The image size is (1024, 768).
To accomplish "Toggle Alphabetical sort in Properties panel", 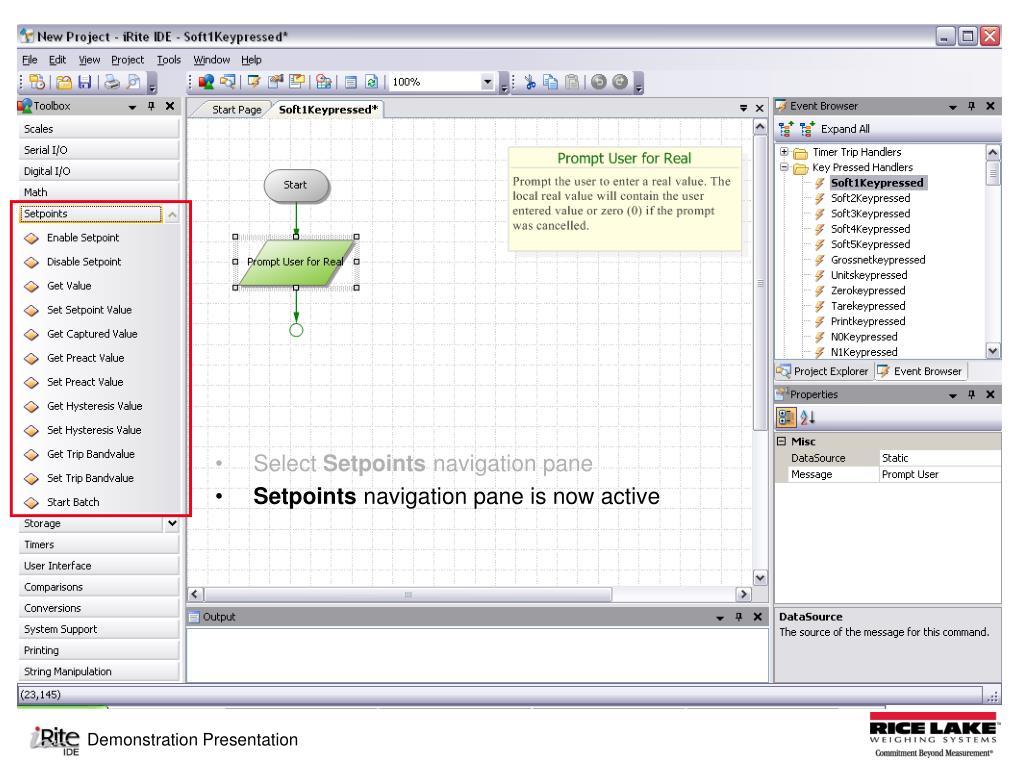I will (808, 417).
